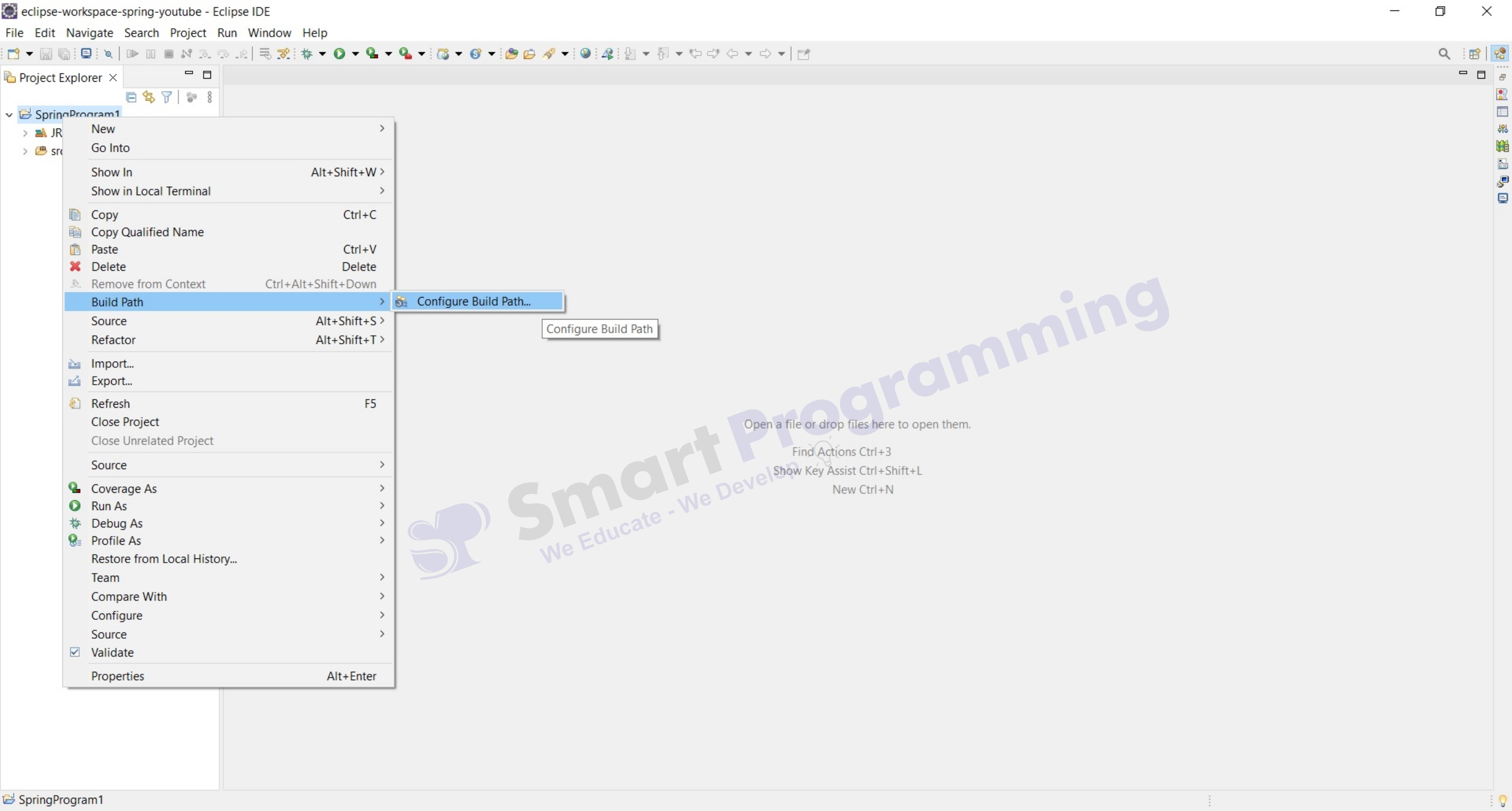
Task: Open the Navigate menu
Action: (89, 33)
